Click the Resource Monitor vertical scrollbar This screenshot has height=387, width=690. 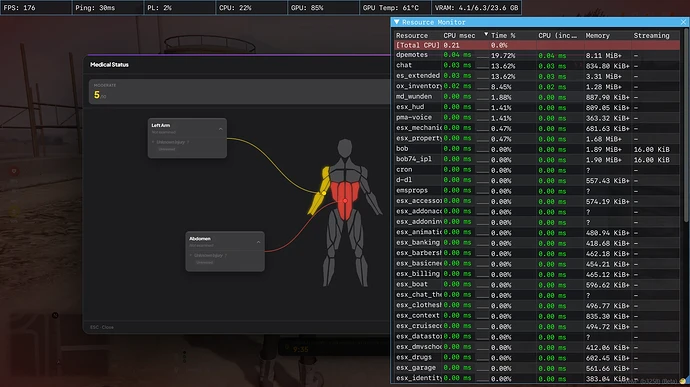click(x=685, y=128)
